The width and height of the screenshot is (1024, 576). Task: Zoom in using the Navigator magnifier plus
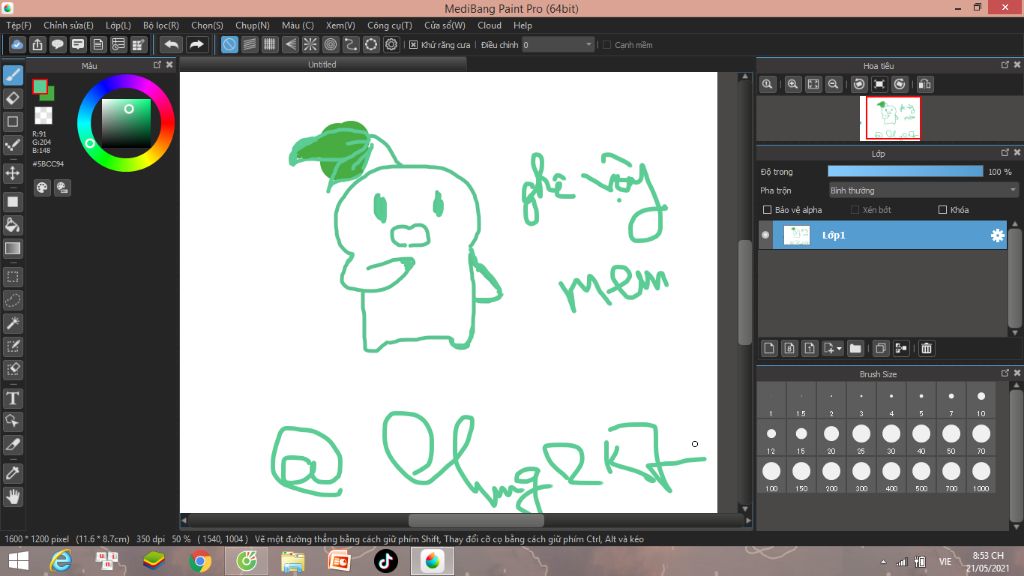(793, 84)
